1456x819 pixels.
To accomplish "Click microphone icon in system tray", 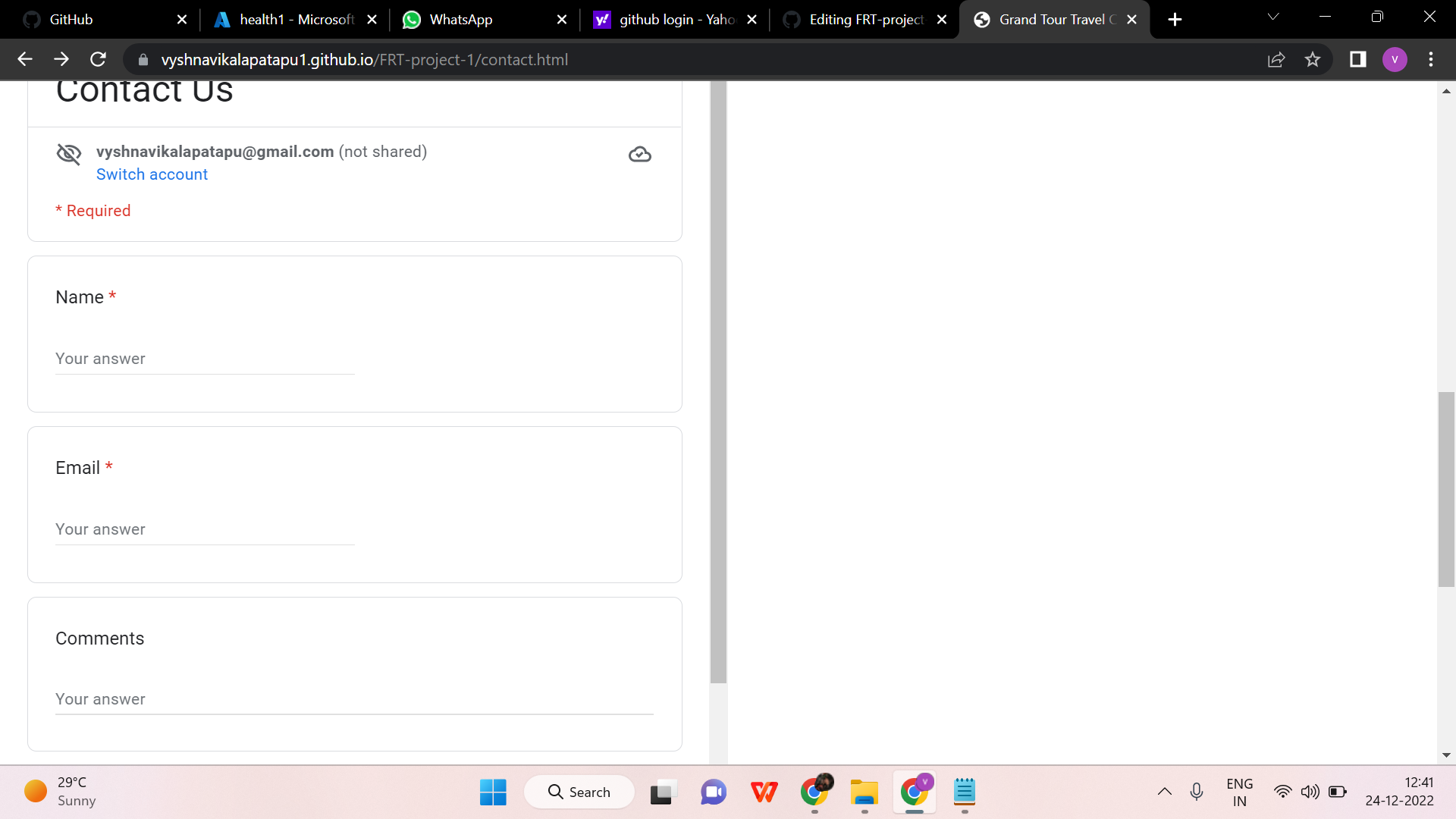I will click(1197, 792).
